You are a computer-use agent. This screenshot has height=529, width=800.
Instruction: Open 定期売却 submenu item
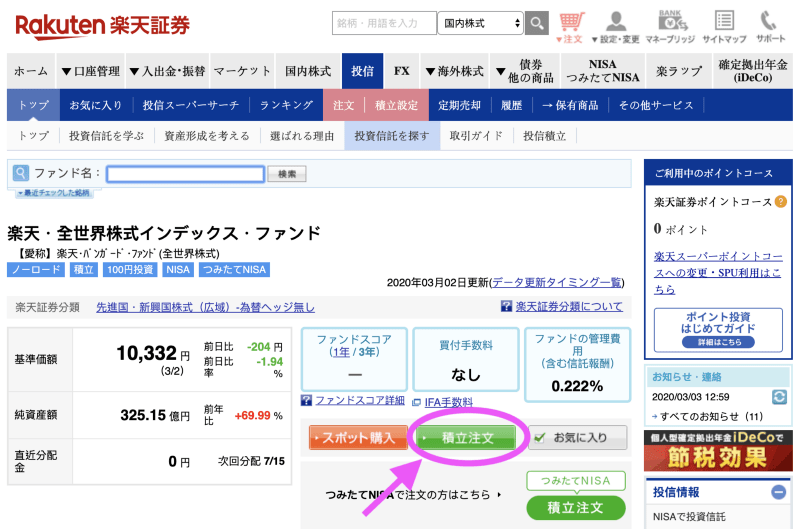coord(460,105)
